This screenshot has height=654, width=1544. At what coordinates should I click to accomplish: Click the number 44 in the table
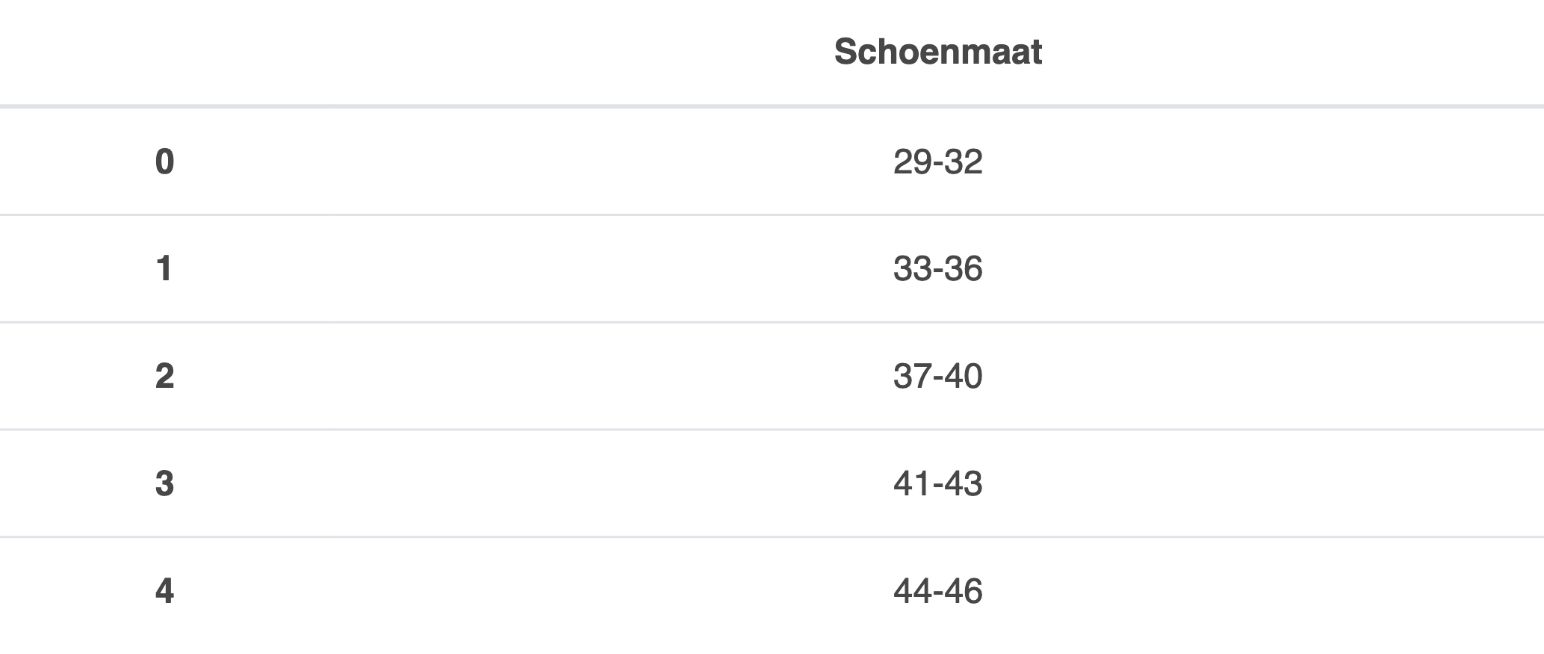[912, 592]
